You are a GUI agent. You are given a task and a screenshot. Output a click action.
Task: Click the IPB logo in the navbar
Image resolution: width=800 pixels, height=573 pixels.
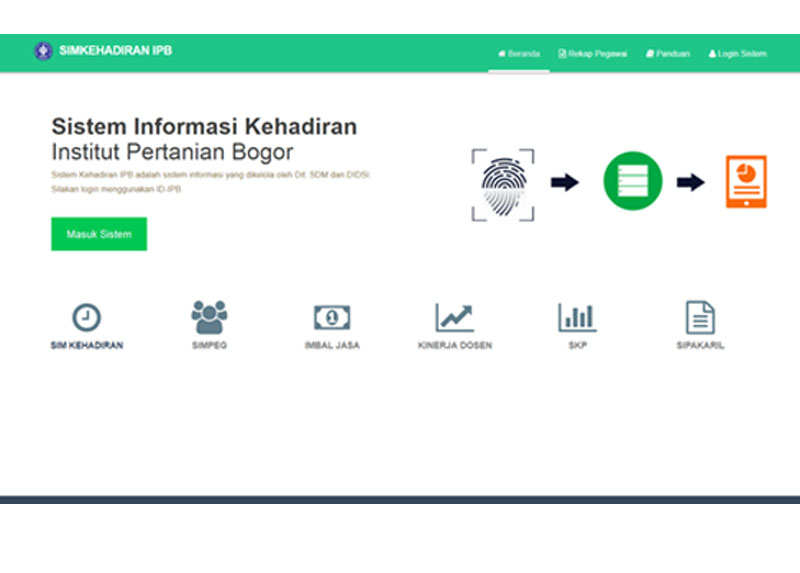point(43,51)
